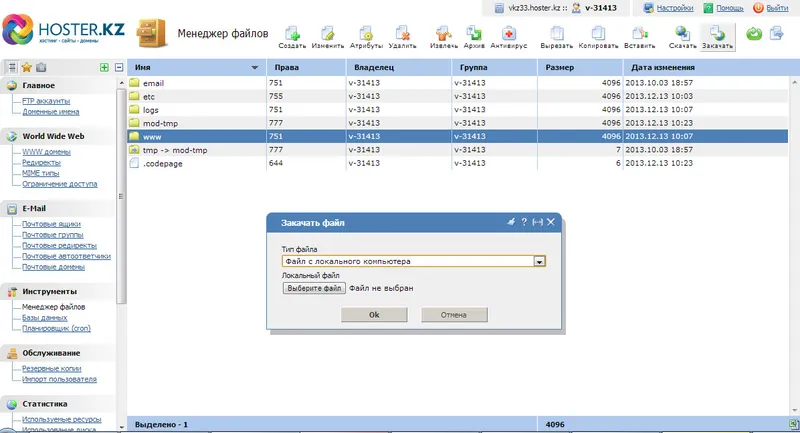Open Редиректы link
Image resolution: width=800 pixels, height=433 pixels.
[x=41, y=163]
